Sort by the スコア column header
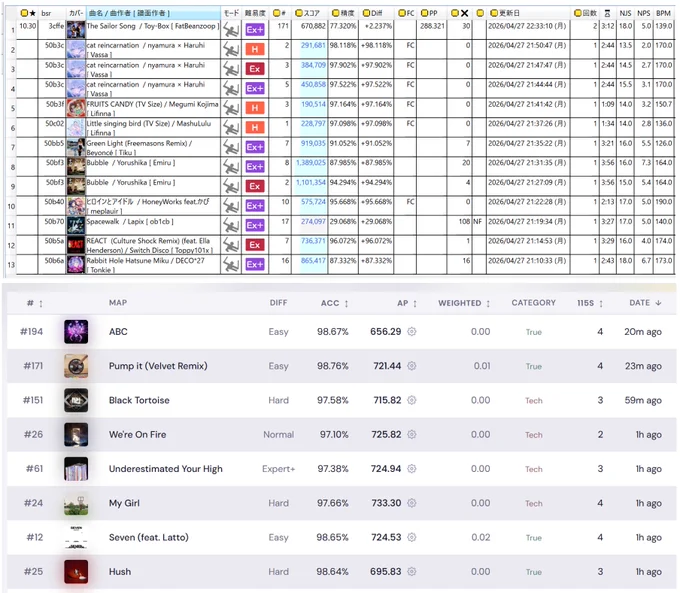Viewport: 680px width, 593px height. (307, 13)
